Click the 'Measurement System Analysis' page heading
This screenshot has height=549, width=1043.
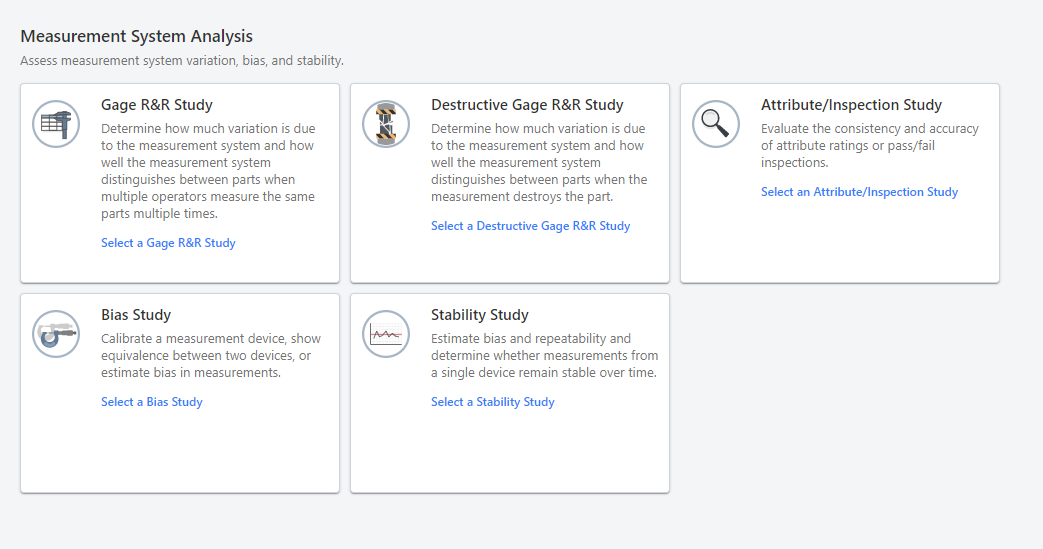[x=136, y=37]
